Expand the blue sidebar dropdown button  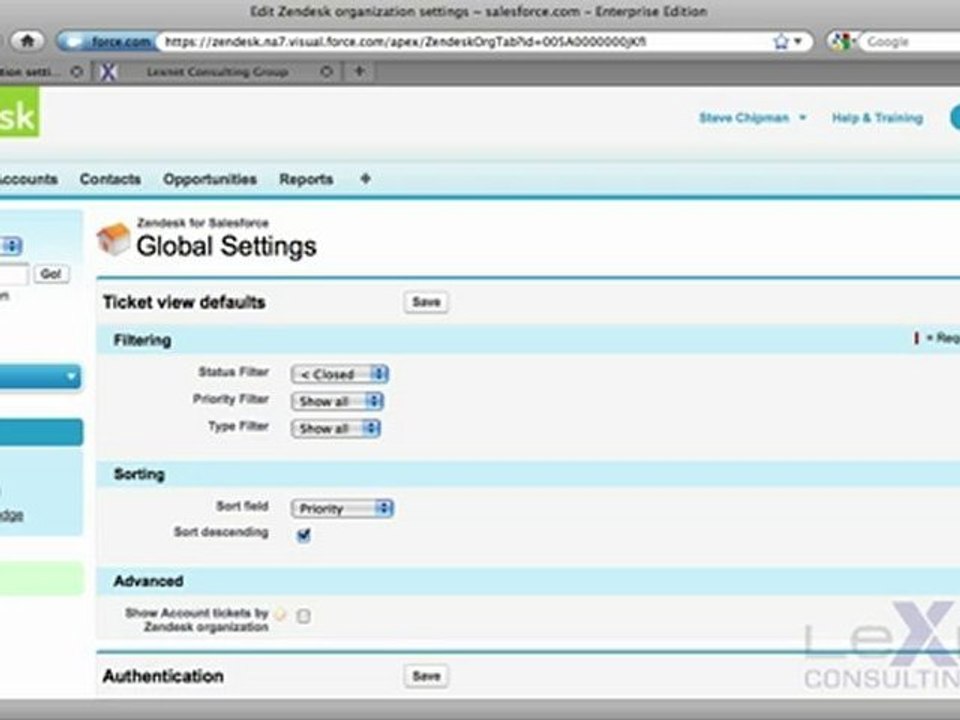pyautogui.click(x=40, y=376)
